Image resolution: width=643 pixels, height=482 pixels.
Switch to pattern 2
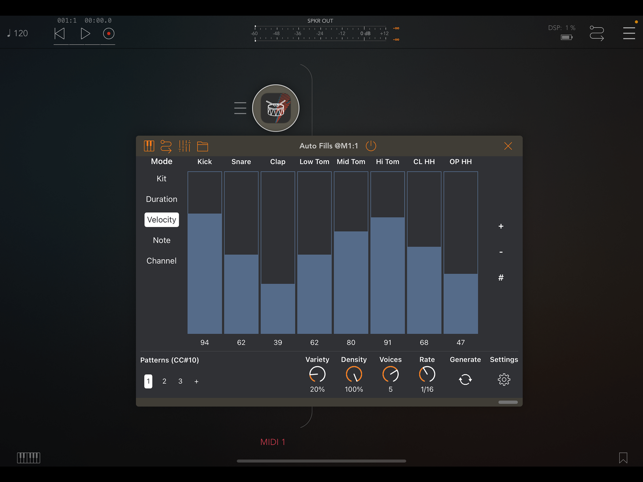coord(164,381)
